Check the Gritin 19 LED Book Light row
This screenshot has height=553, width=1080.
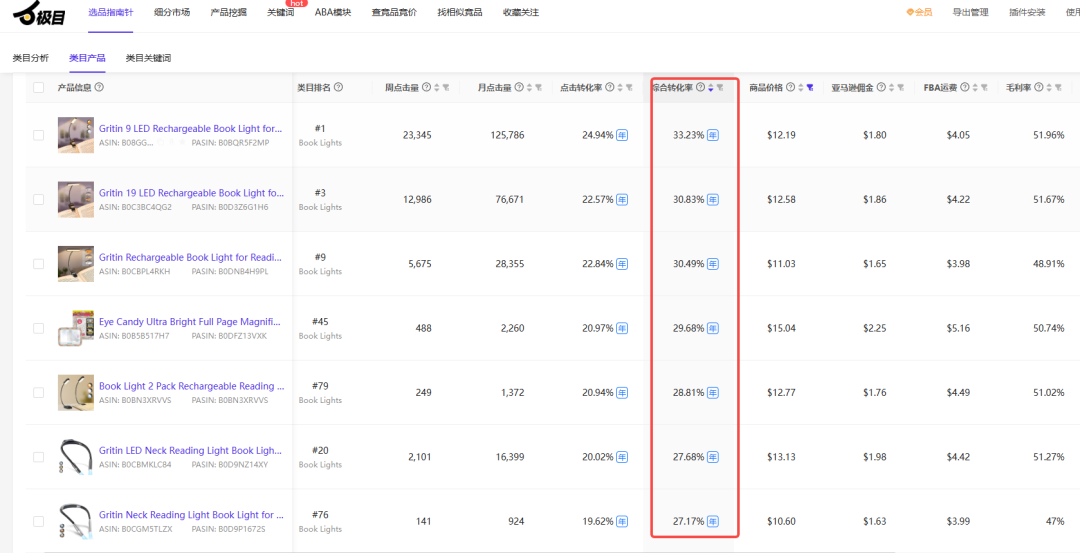pos(39,200)
